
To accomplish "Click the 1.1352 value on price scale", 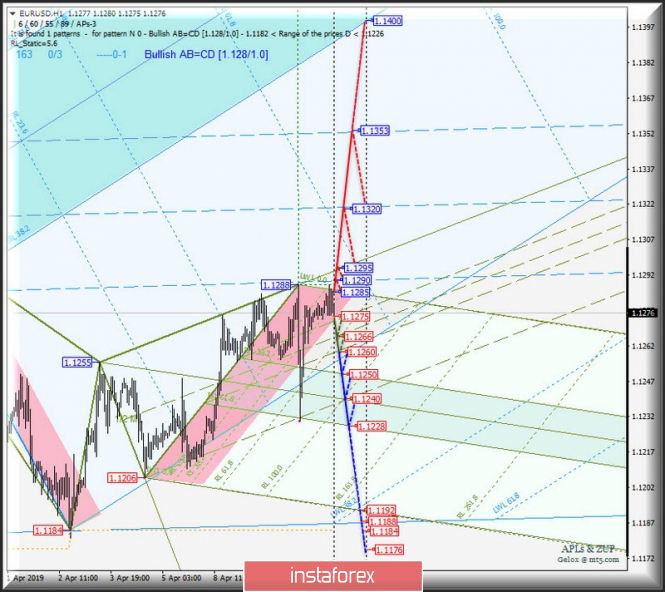I will (x=643, y=134).
